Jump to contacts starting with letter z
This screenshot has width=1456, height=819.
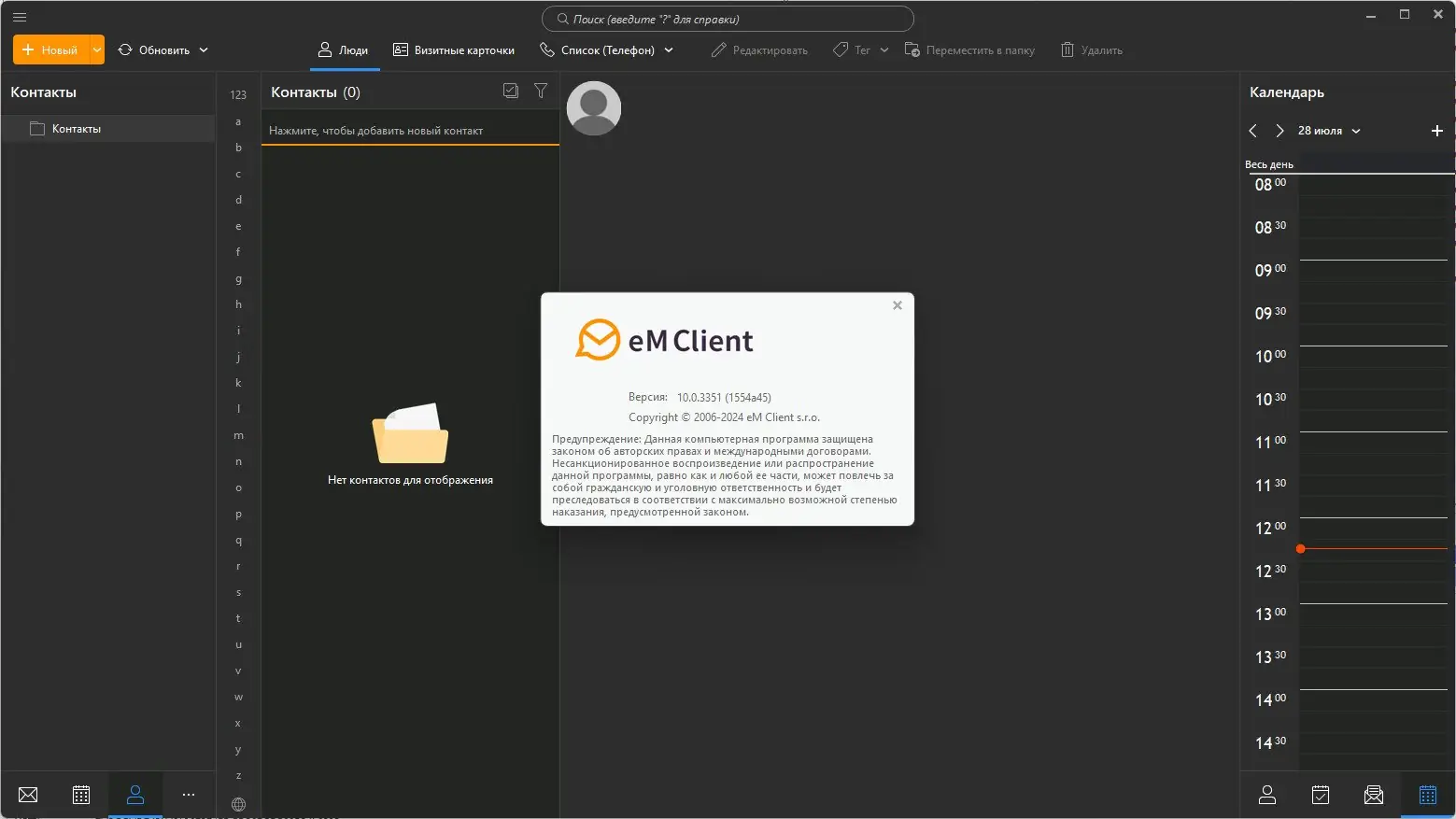pos(238,776)
